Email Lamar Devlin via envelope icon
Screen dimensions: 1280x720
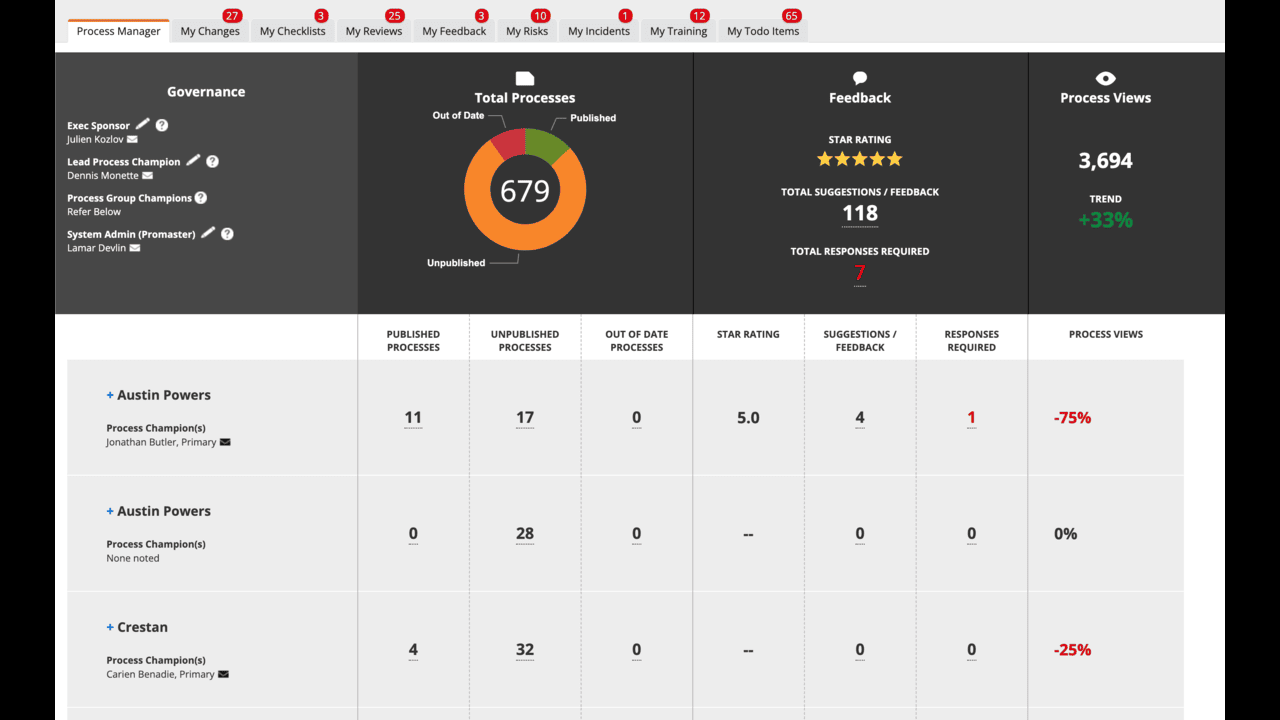click(135, 248)
